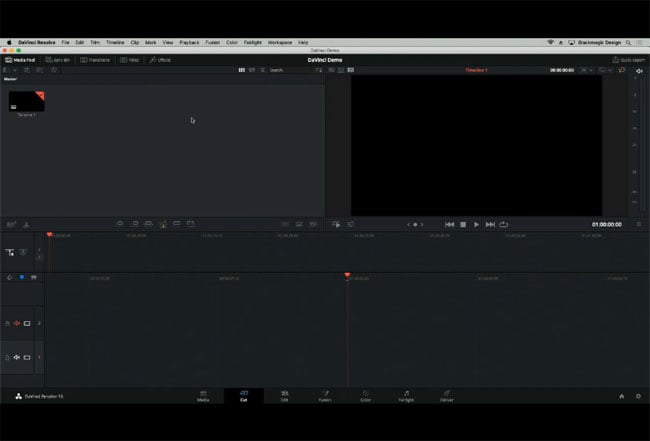The image size is (650, 441).
Task: Toggle loop playback button
Action: click(503, 224)
